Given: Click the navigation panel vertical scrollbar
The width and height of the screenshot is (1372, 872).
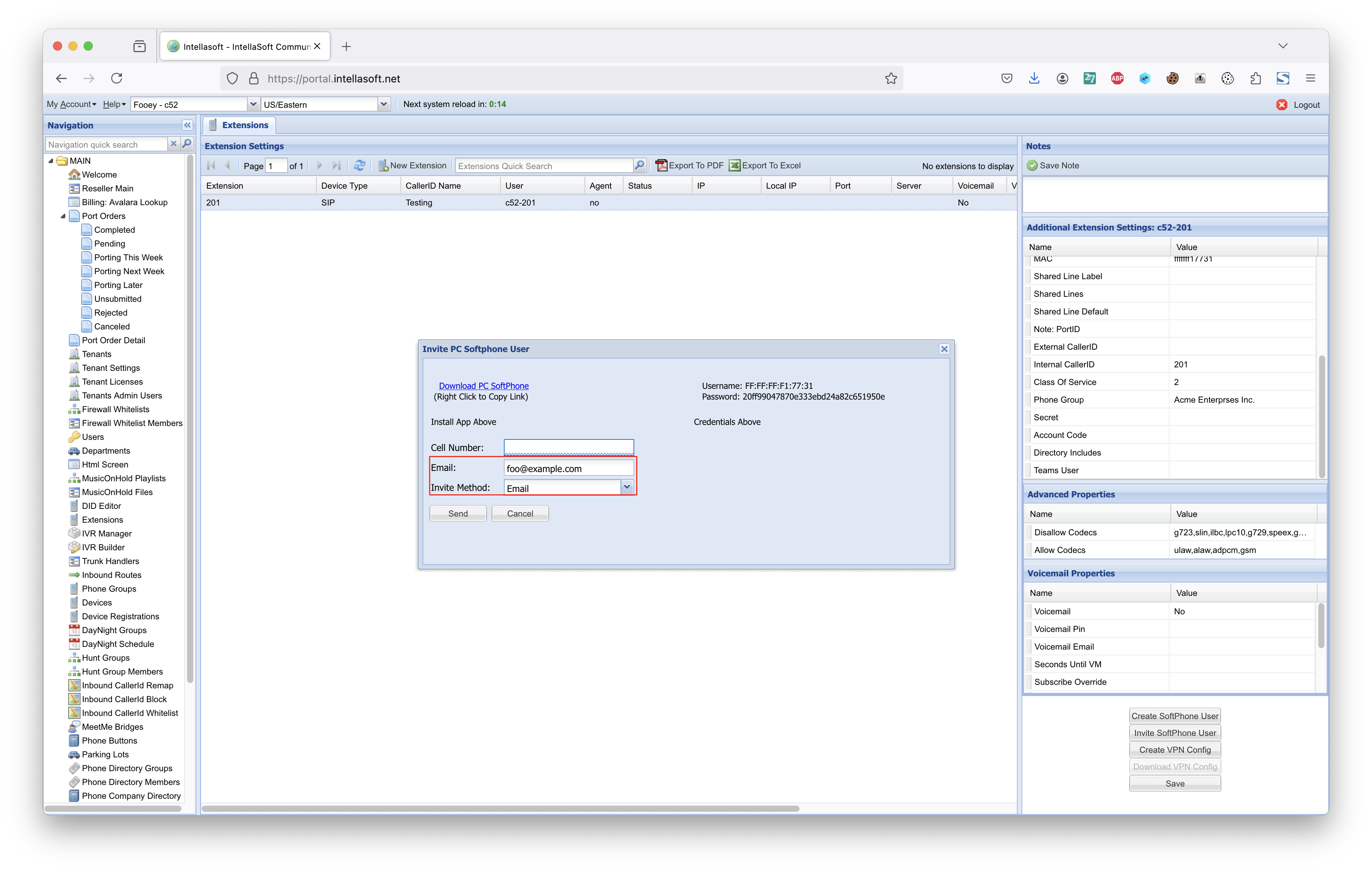Looking at the screenshot, I should coord(190,419).
